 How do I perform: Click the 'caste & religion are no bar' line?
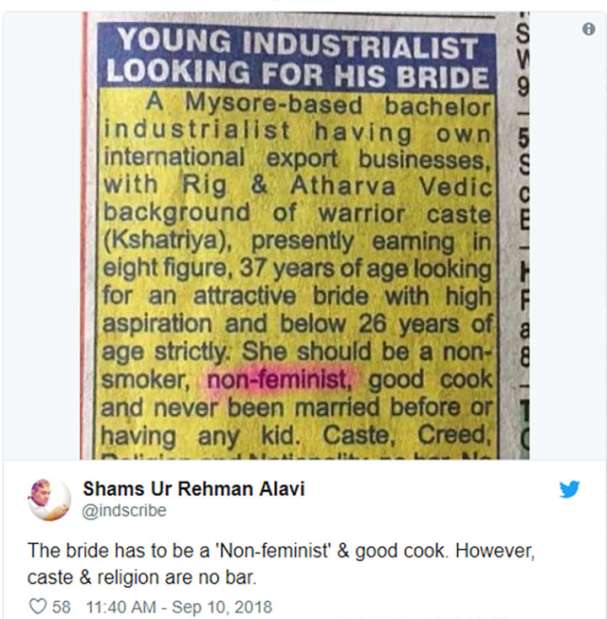pyautogui.click(x=142, y=578)
